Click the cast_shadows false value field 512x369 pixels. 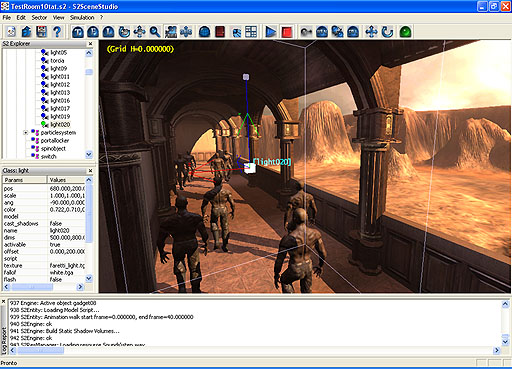point(66,224)
